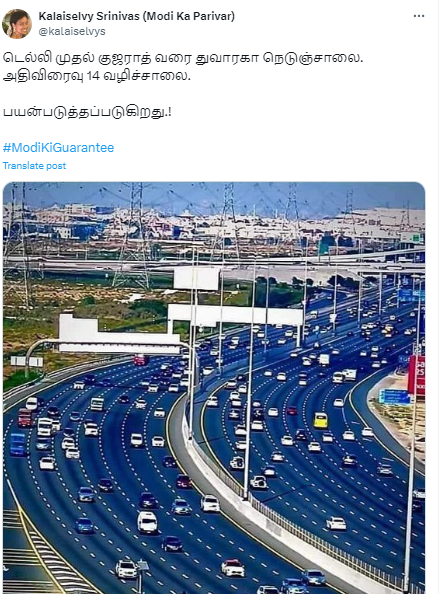
Task: Click the small upper white blank sign panel
Action: (x=196, y=278)
